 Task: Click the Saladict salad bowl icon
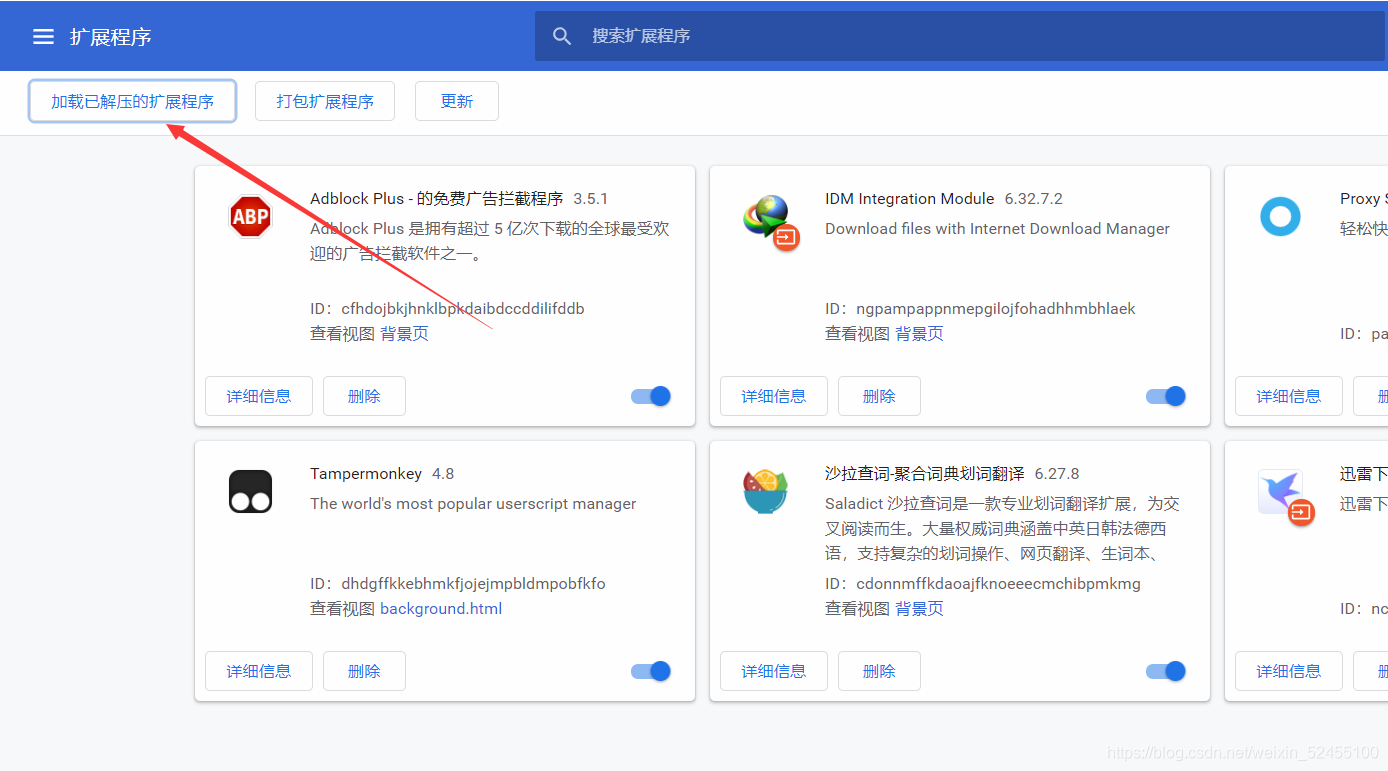tap(766, 491)
